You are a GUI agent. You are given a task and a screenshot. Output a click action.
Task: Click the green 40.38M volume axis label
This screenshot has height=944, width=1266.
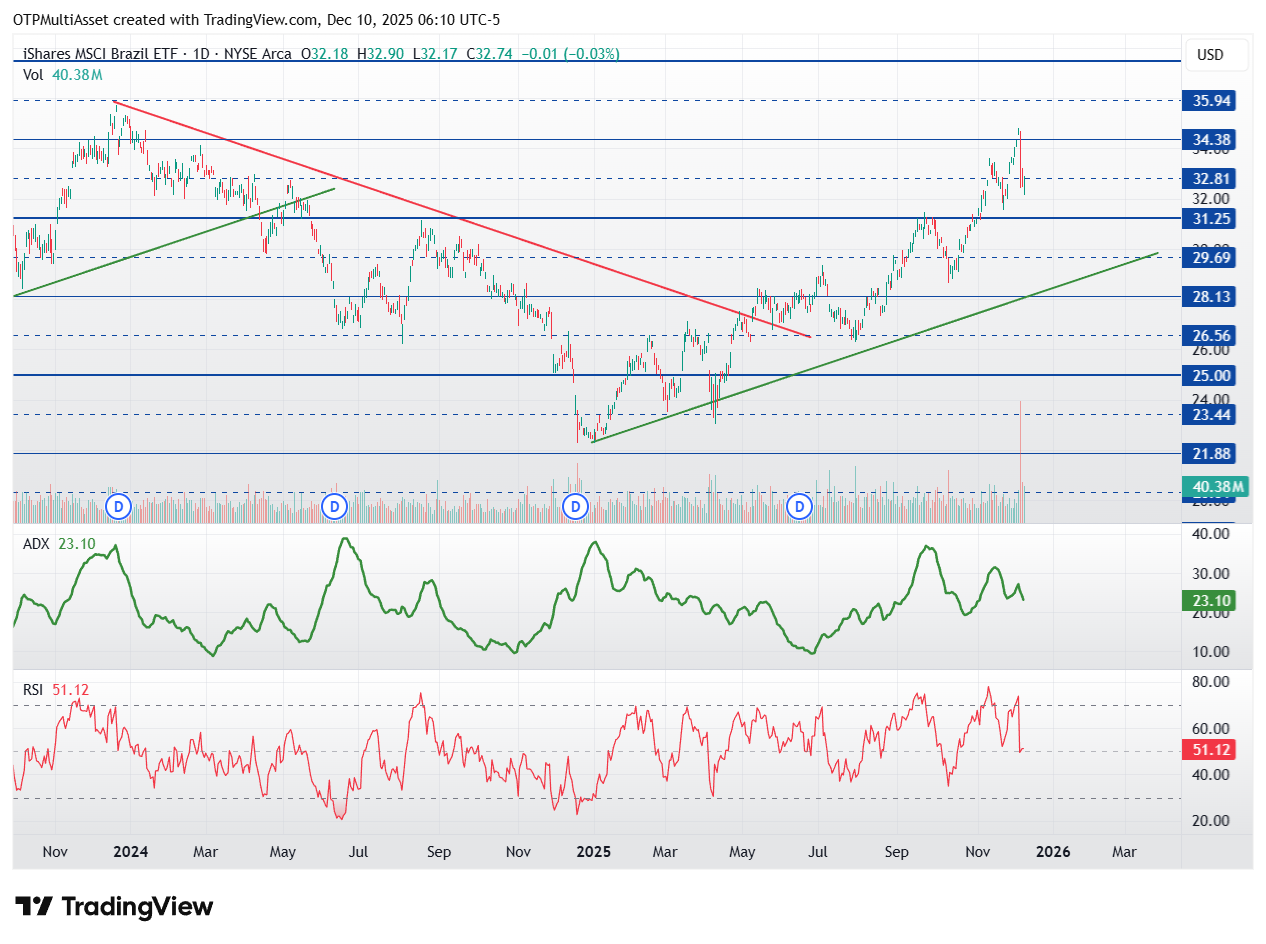coord(1216,487)
